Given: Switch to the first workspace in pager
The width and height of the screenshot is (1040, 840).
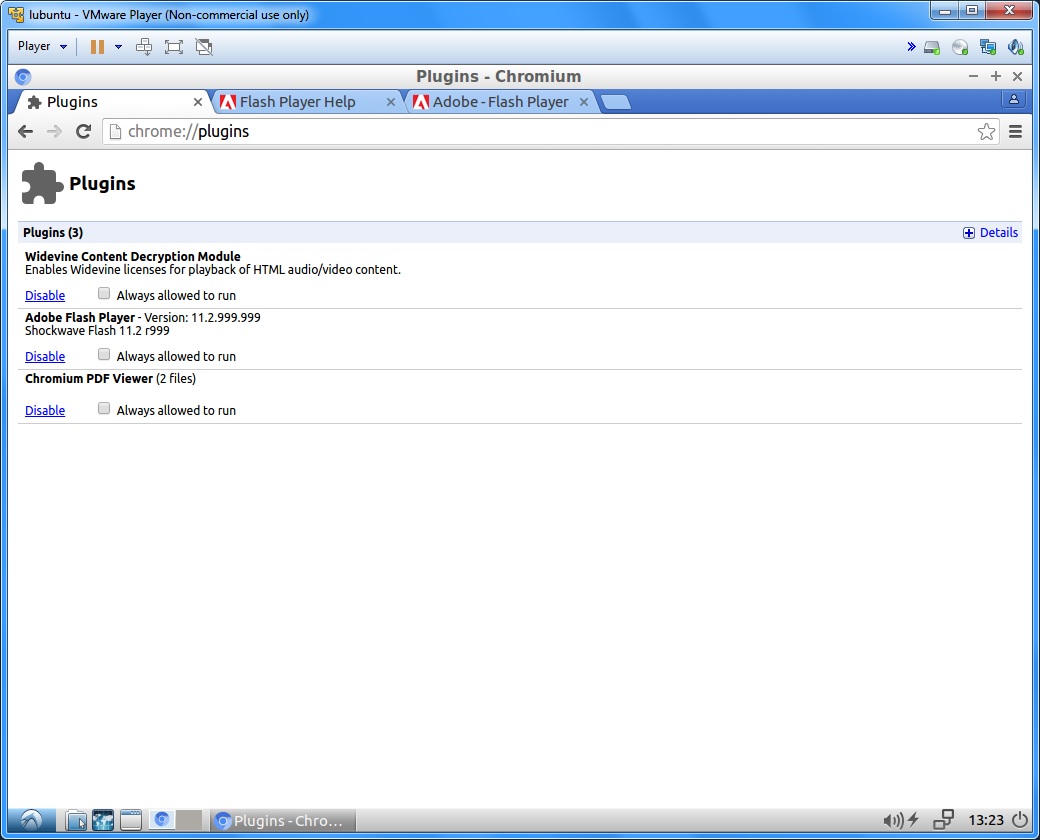Looking at the screenshot, I should click(x=161, y=820).
